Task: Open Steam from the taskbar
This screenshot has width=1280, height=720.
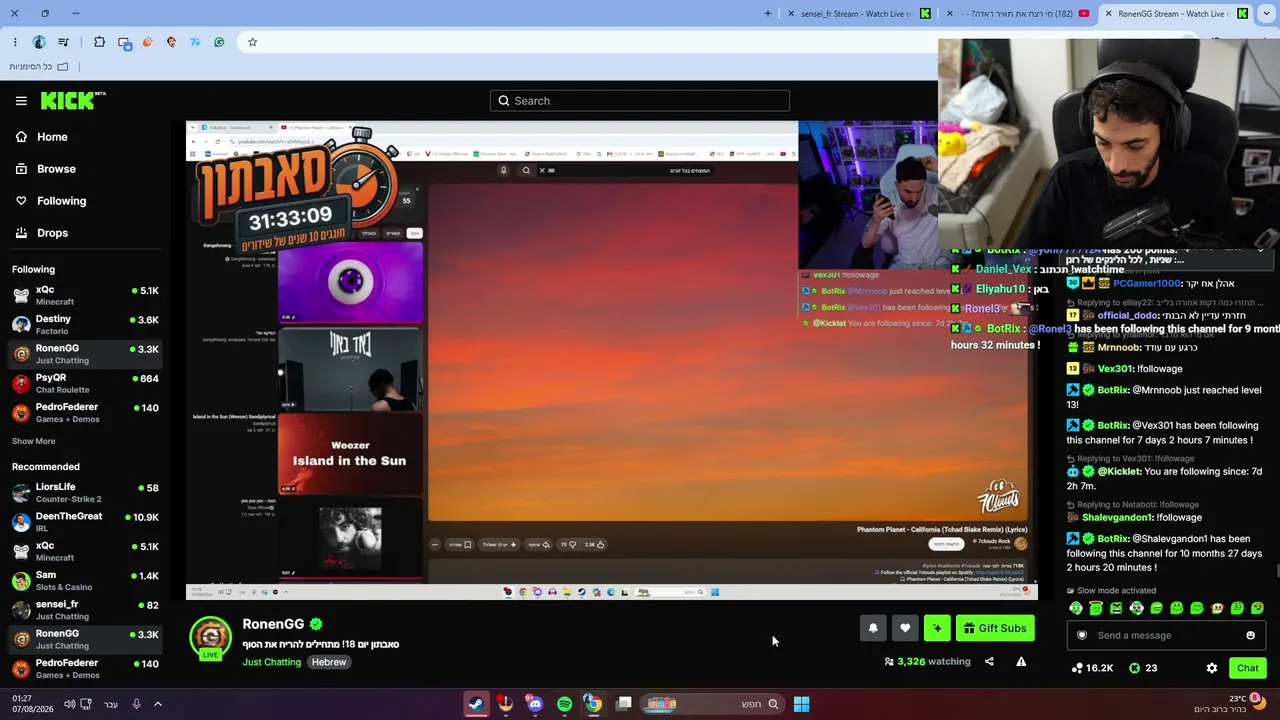Action: tap(476, 704)
